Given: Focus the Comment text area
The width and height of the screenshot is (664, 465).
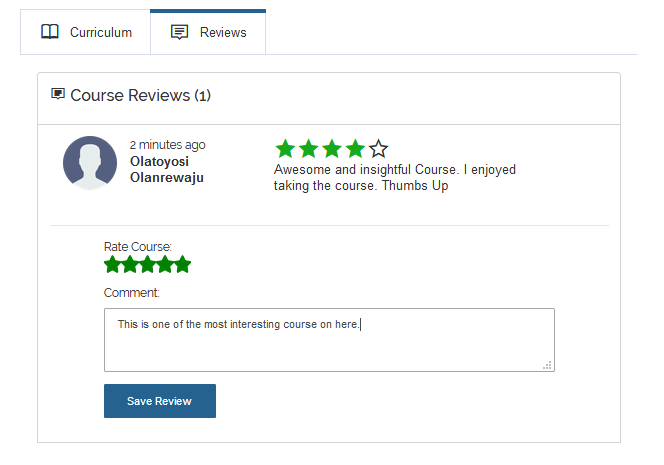Looking at the screenshot, I should [x=329, y=340].
